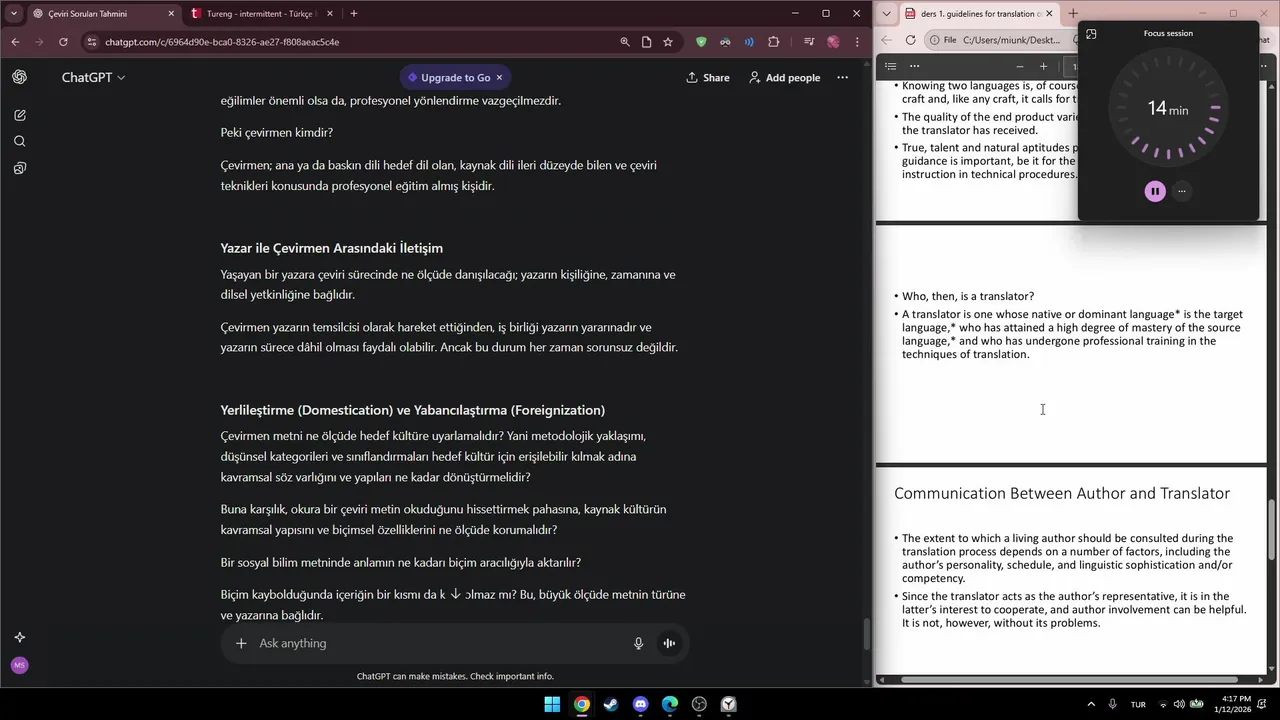Screen dimensions: 1280x720
Task: Open Edge from the taskbar
Action: 670,704
